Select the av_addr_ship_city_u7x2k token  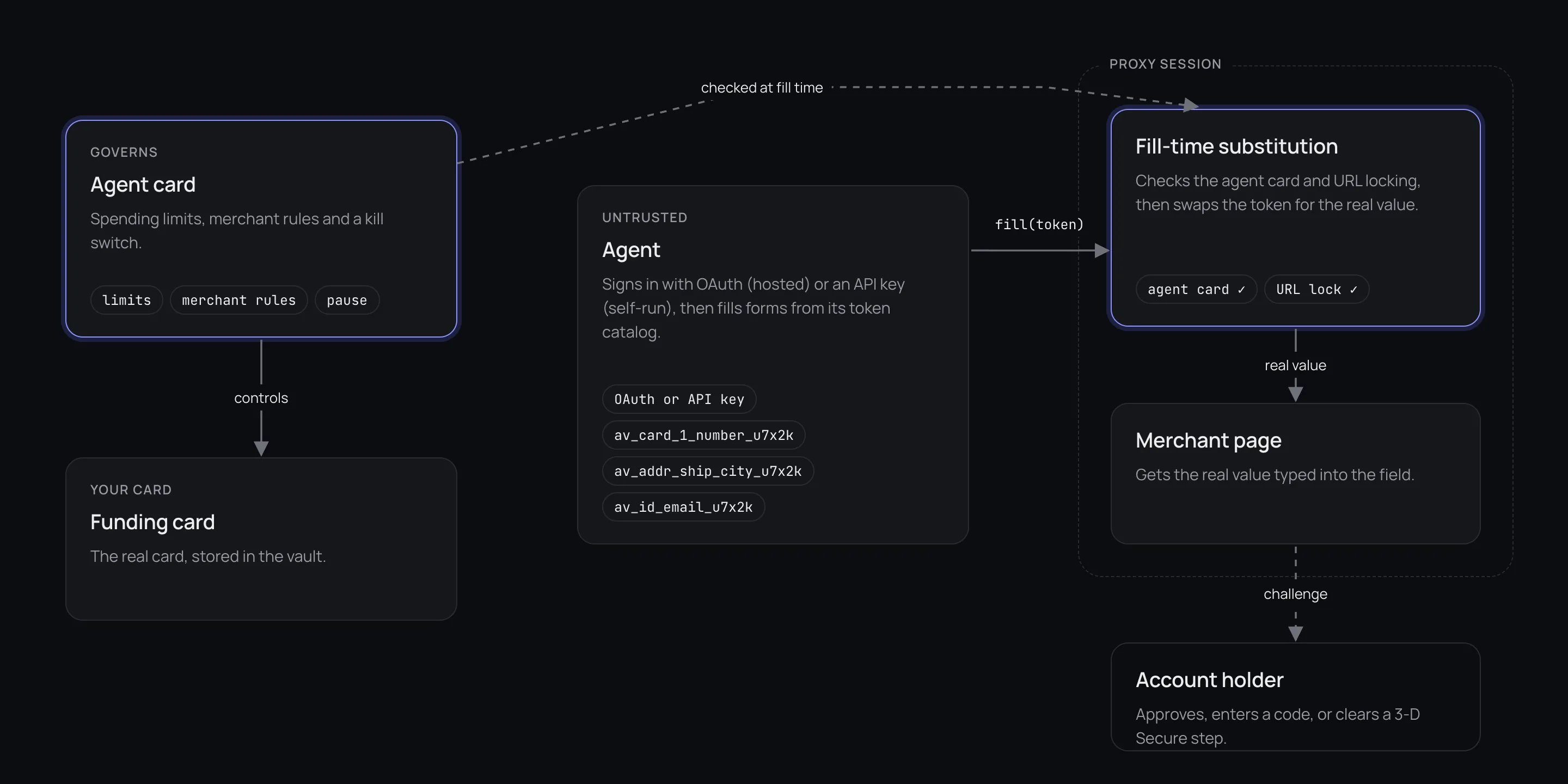click(x=708, y=471)
